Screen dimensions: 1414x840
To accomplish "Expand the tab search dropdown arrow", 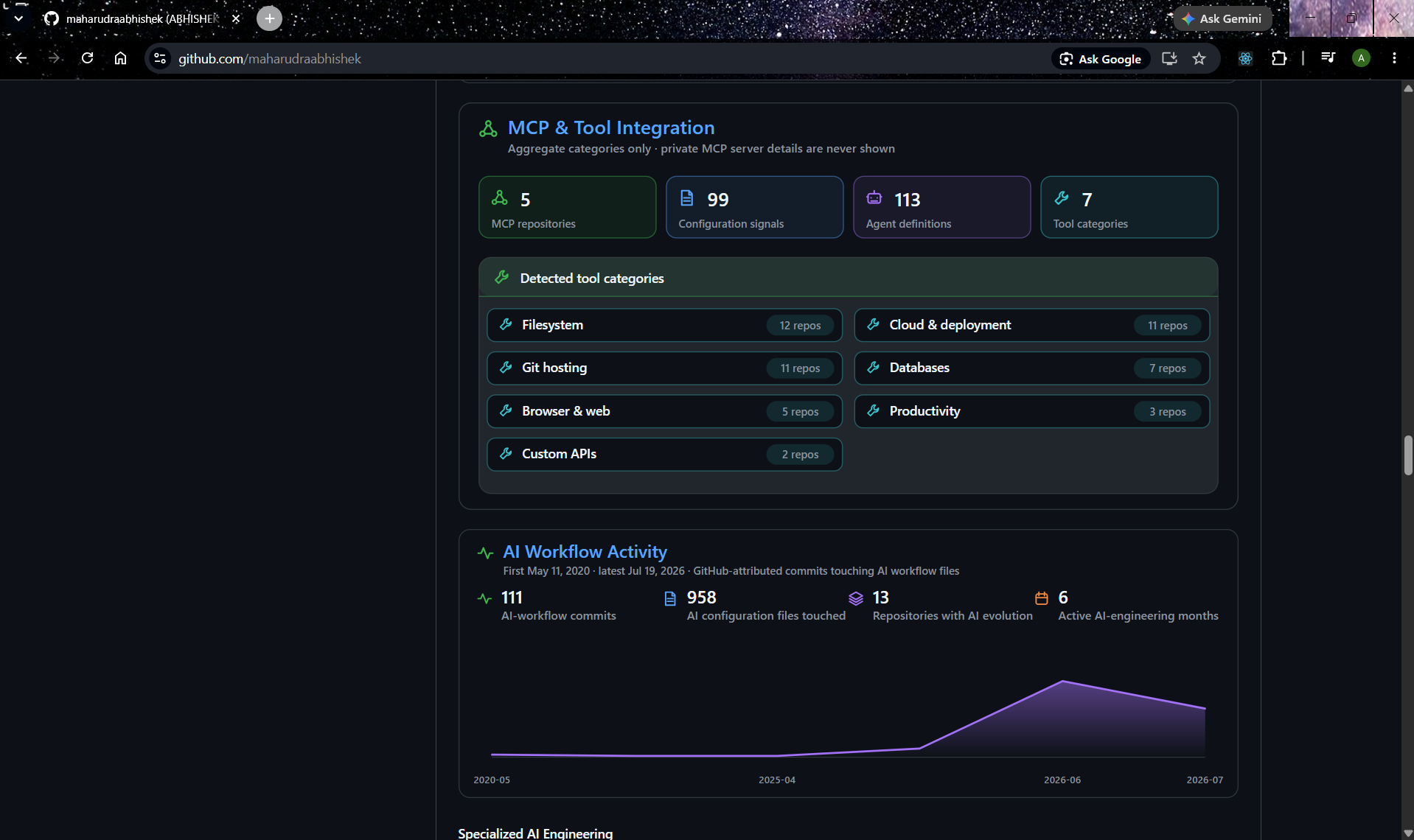I will point(18,18).
